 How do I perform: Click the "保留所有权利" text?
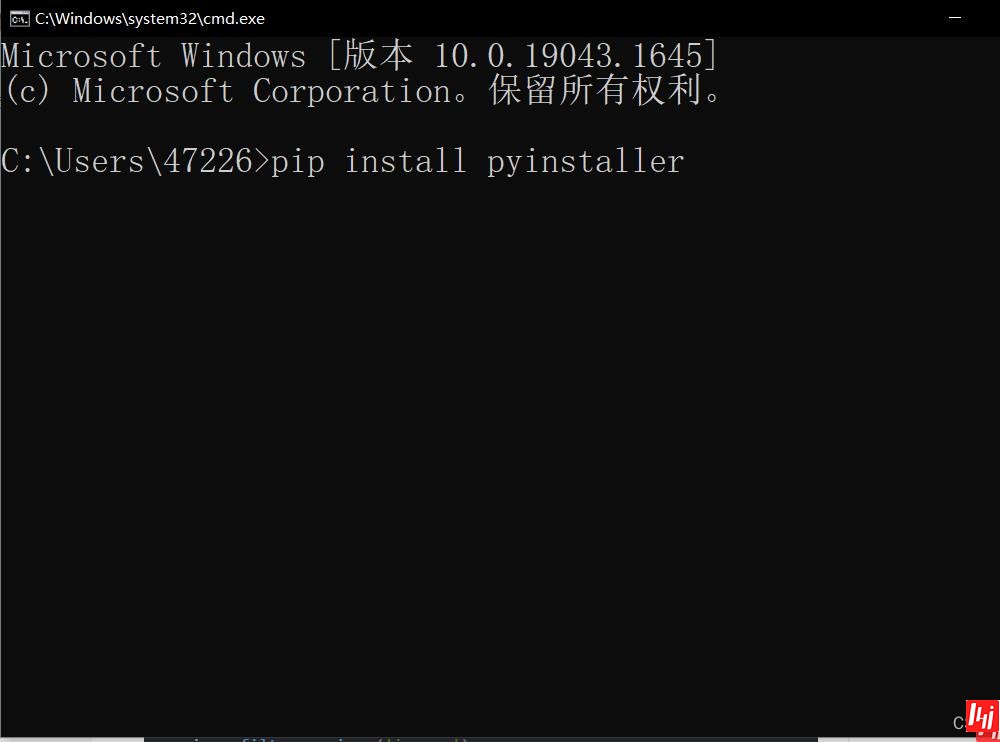(x=596, y=92)
